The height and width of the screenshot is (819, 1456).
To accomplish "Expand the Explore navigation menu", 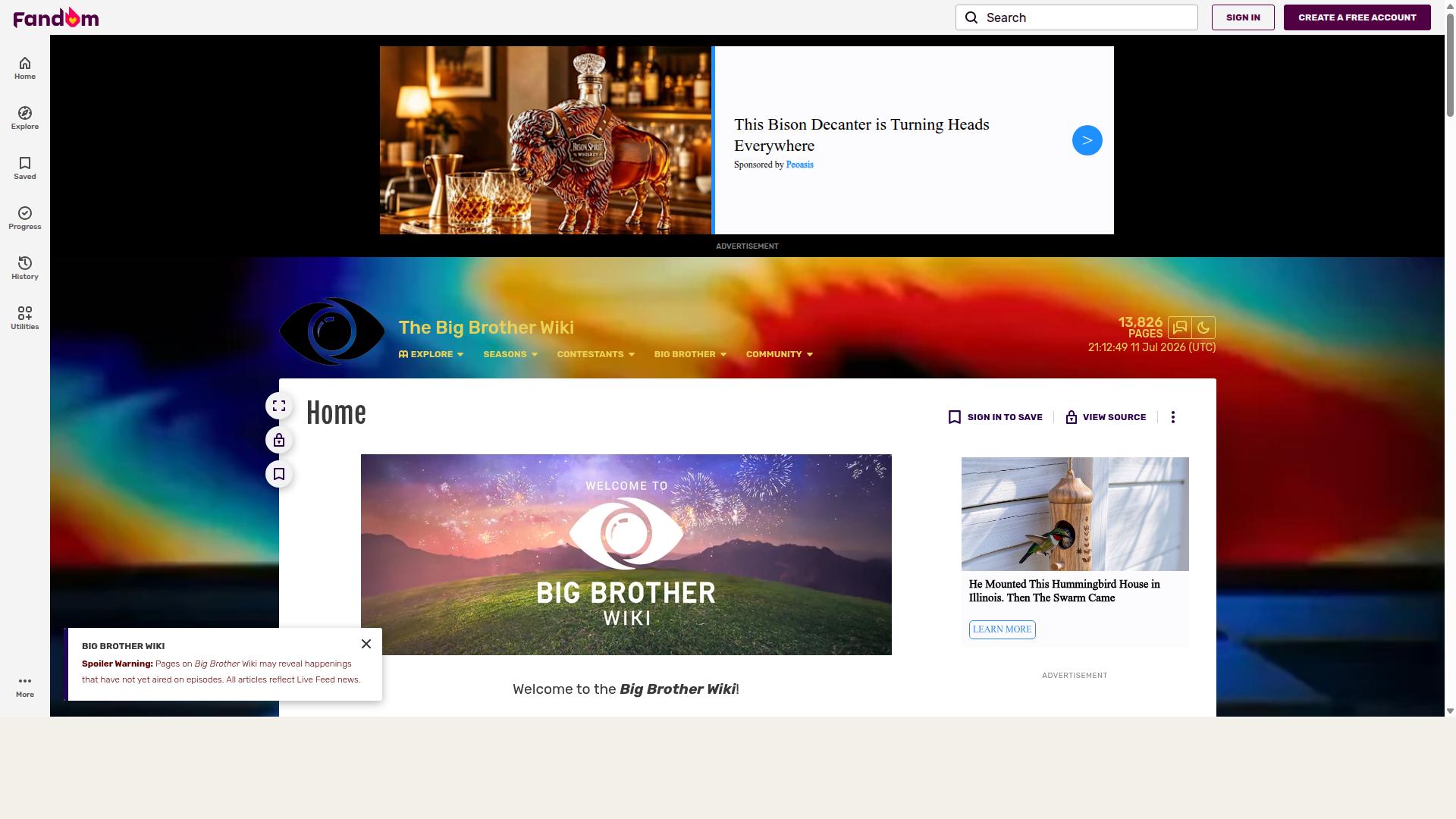I will [x=431, y=354].
